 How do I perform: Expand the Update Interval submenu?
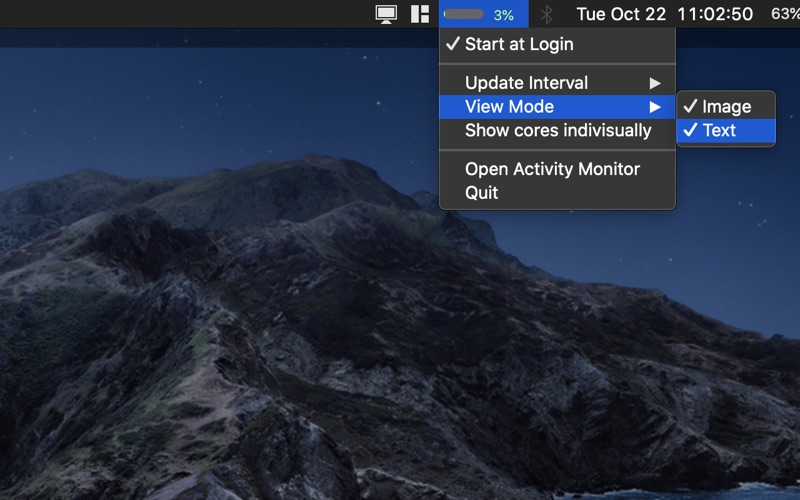pyautogui.click(x=557, y=83)
